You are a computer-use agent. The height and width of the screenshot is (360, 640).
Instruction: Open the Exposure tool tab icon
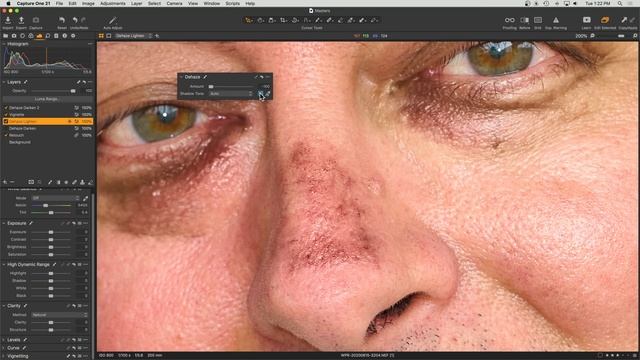39,36
